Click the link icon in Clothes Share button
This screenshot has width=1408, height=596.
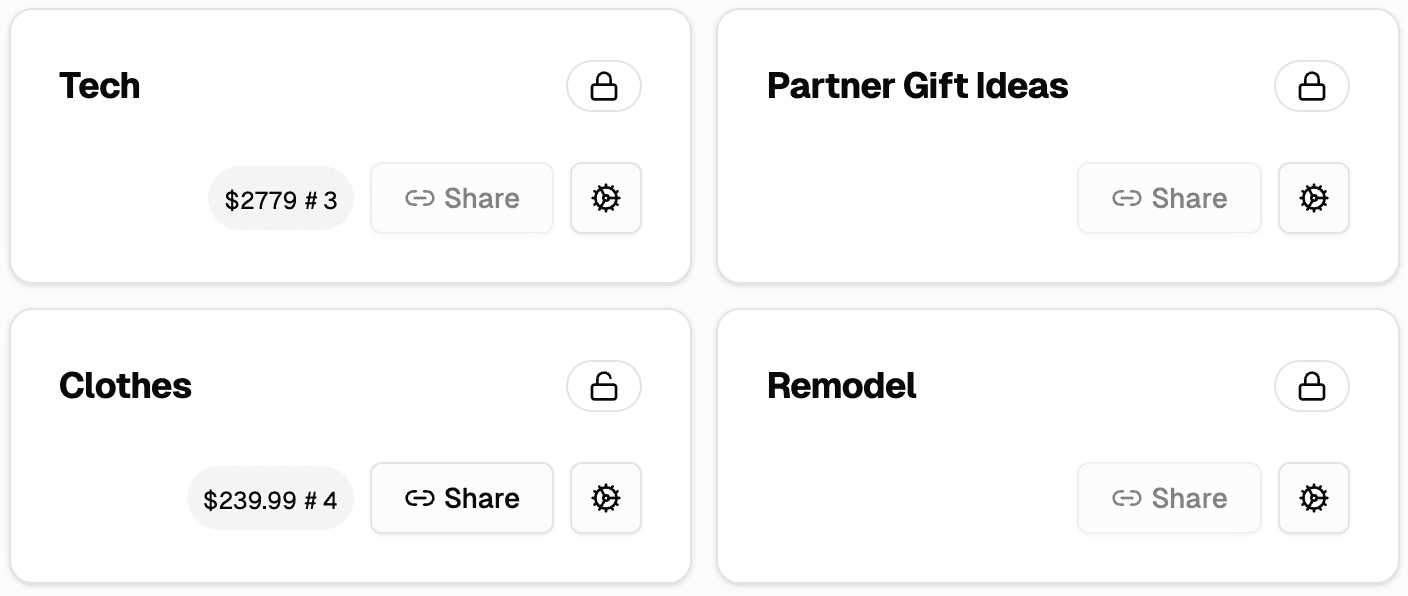[420, 498]
